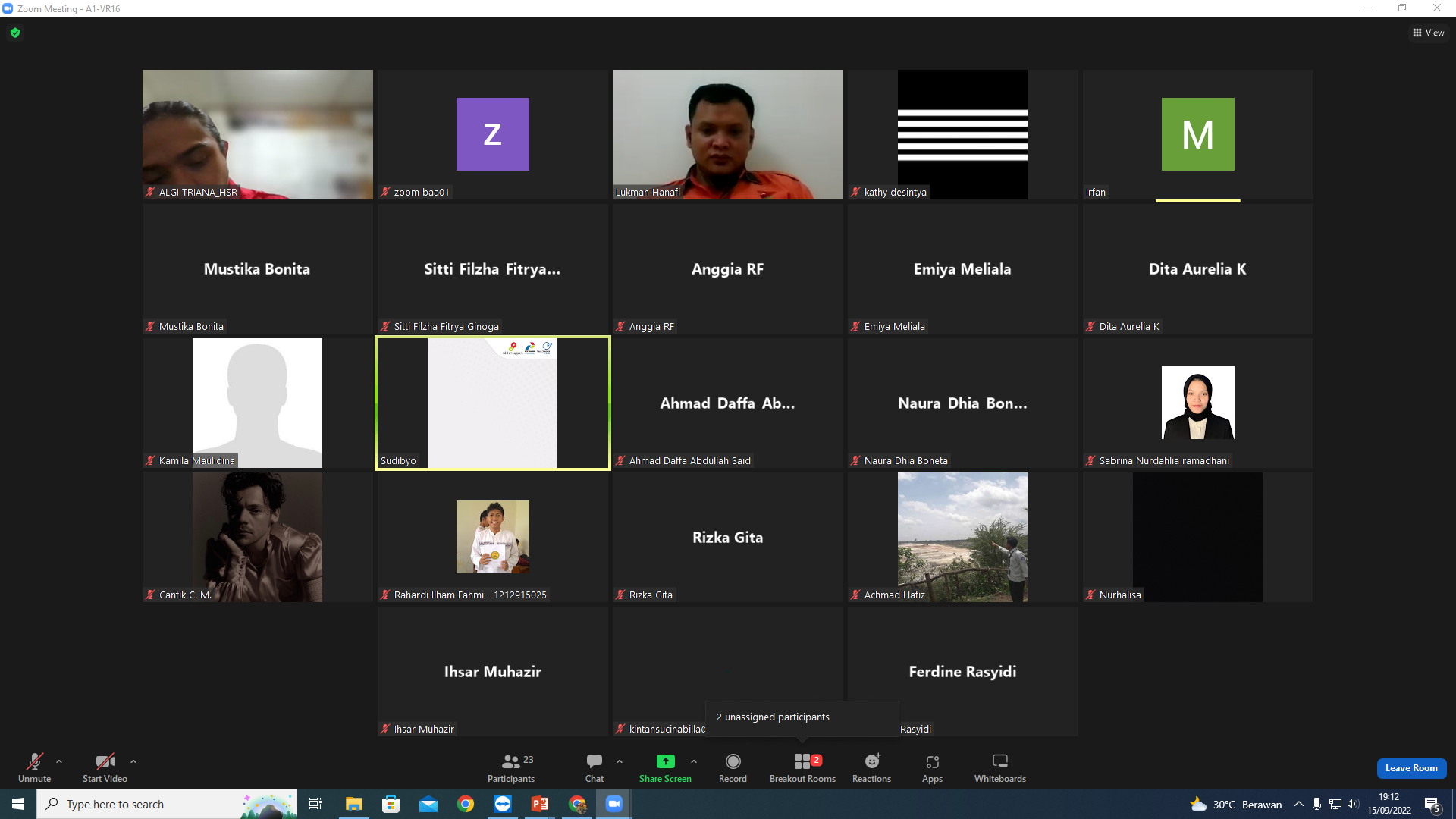This screenshot has width=1456, height=819.
Task: Click the large Emiya Meliala name
Action: (x=962, y=269)
